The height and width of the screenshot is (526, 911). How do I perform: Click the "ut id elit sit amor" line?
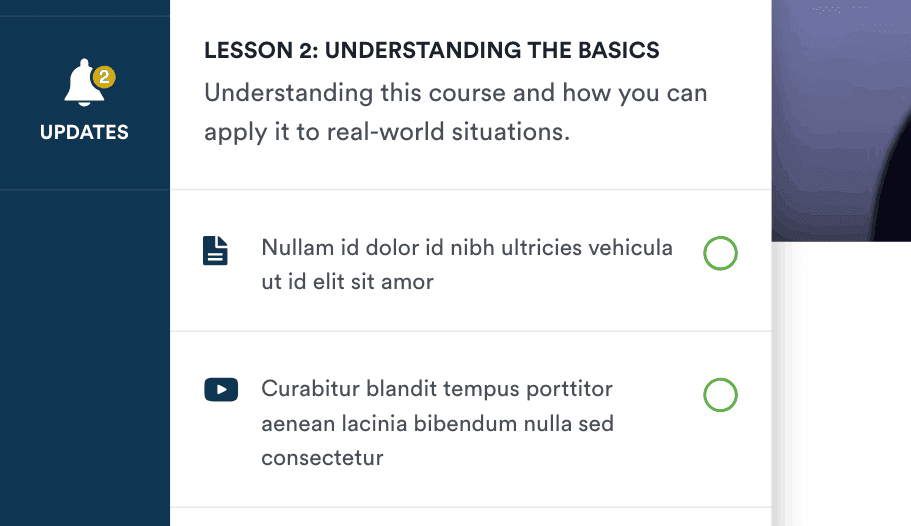[x=347, y=282]
